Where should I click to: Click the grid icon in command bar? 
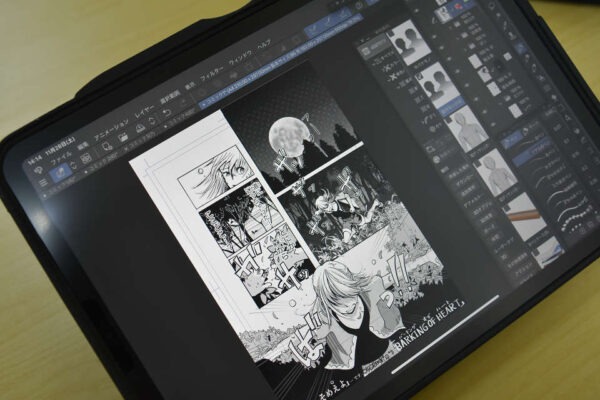coord(86,157)
